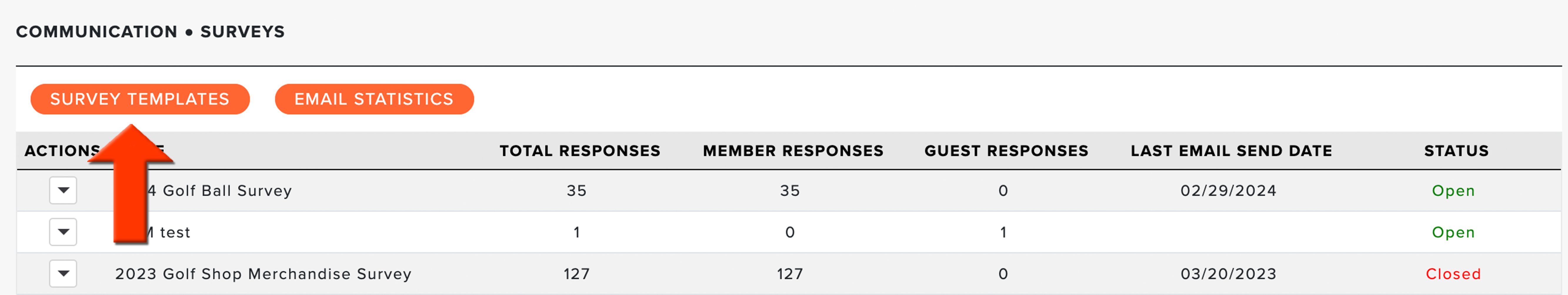The width and height of the screenshot is (1568, 295).
Task: Open actions dropdown for 2023 Golf Shop Merchandise Survey
Action: 63,274
